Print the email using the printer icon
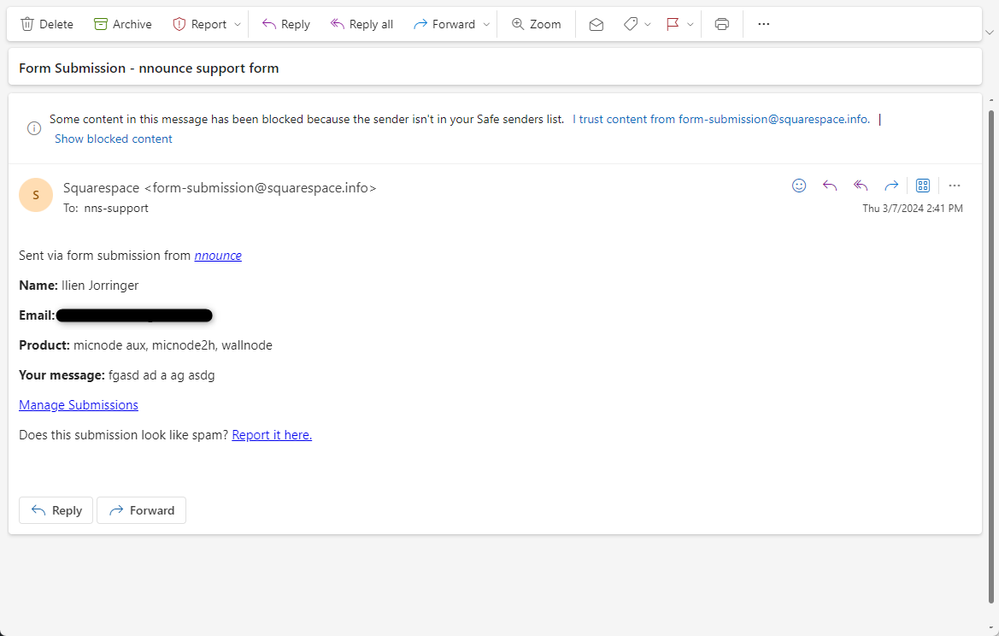The width and height of the screenshot is (999, 636). pyautogui.click(x=722, y=24)
